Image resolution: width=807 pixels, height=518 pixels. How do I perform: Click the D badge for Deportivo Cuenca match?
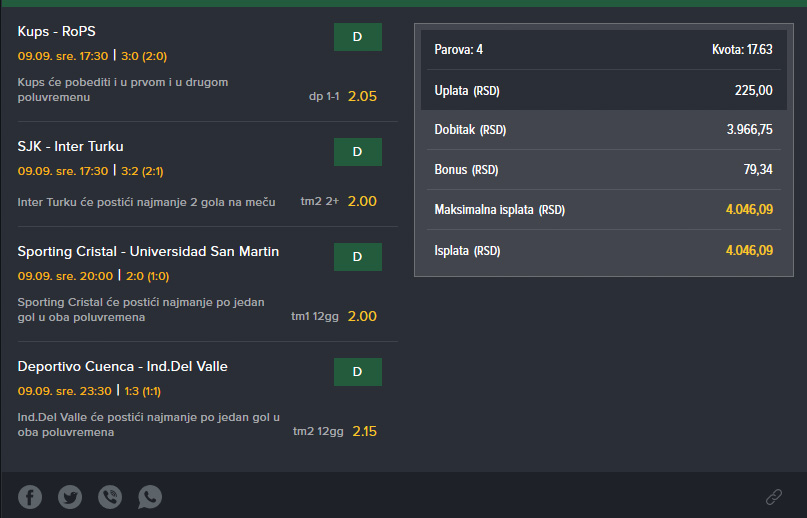358,372
